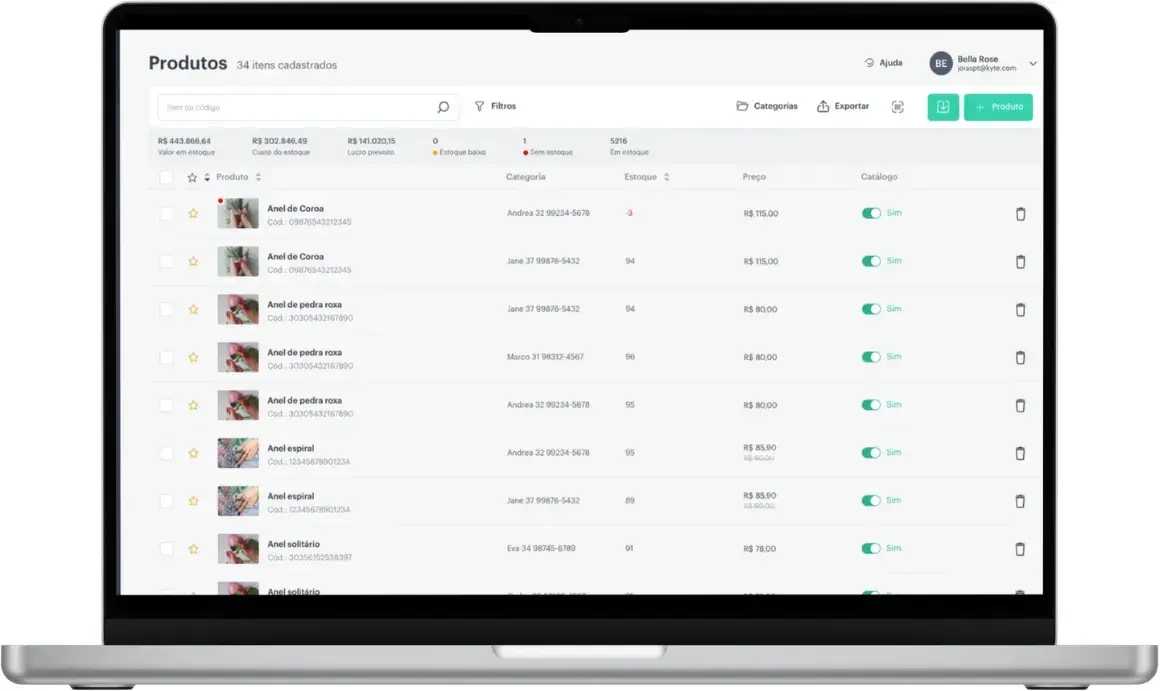1160x691 pixels.
Task: Toggle catalog switch for first Anel de Coroa
Action: point(871,213)
